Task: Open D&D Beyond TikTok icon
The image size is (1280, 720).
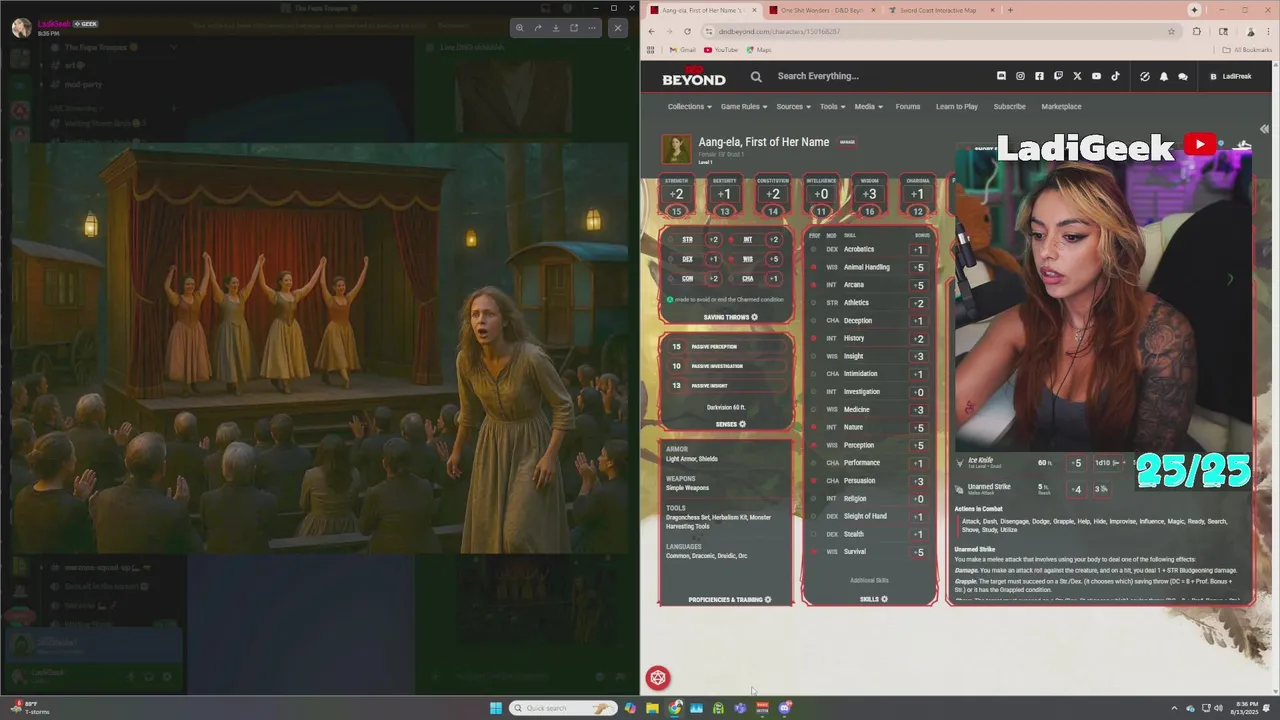Action: click(1116, 76)
